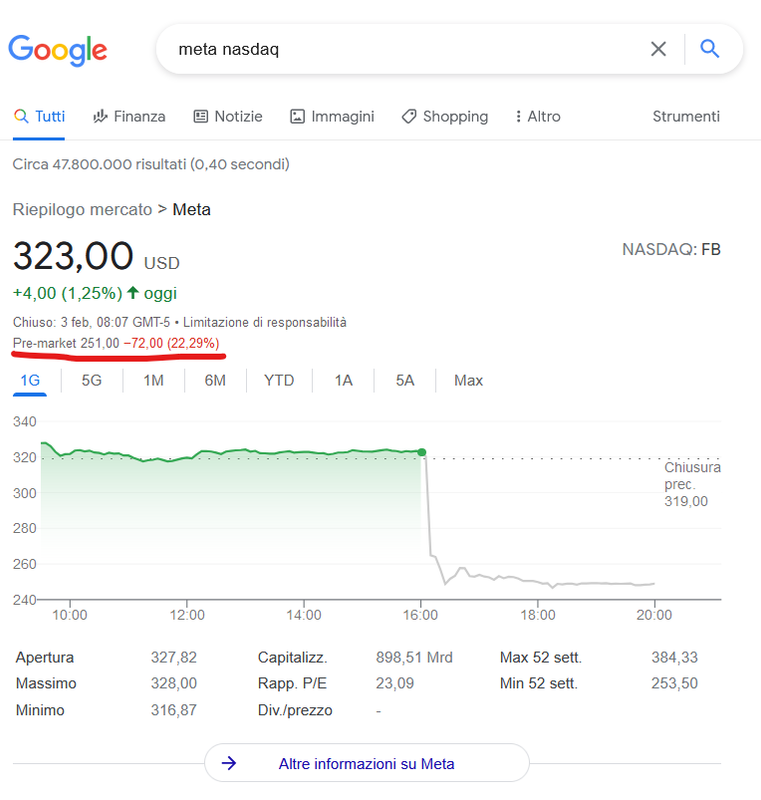Image resolution: width=761 pixels, height=800 pixels.
Task: Click the blue magnifier search icon
Action: [709, 49]
